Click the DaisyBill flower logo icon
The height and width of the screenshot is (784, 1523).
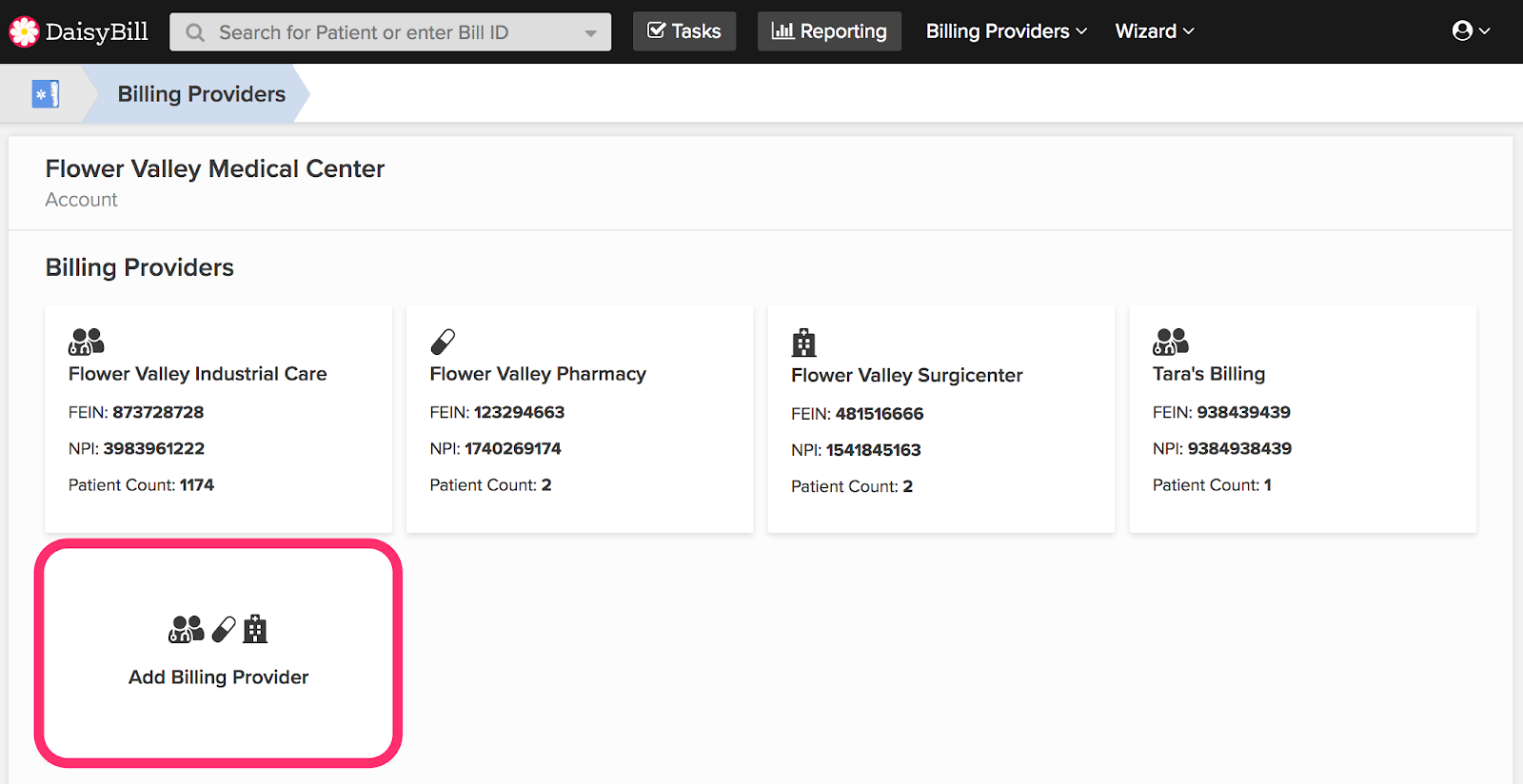(24, 31)
